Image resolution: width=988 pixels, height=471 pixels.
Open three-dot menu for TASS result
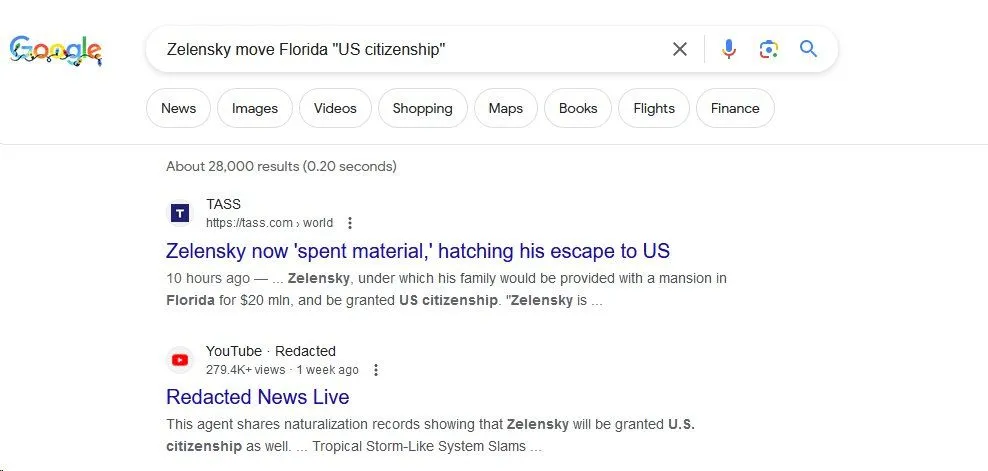pos(350,223)
